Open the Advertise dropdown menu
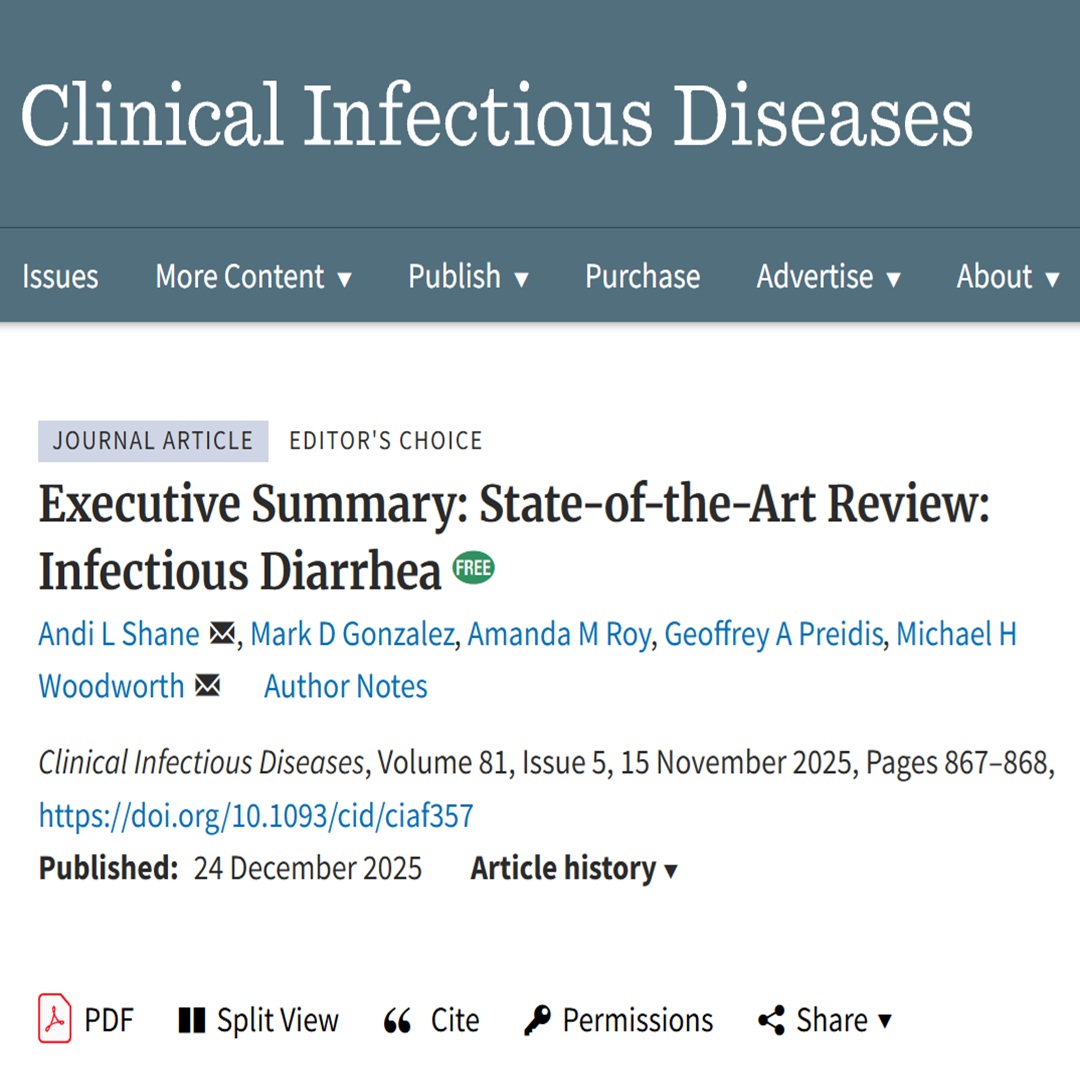This screenshot has width=1080, height=1080. (x=828, y=276)
